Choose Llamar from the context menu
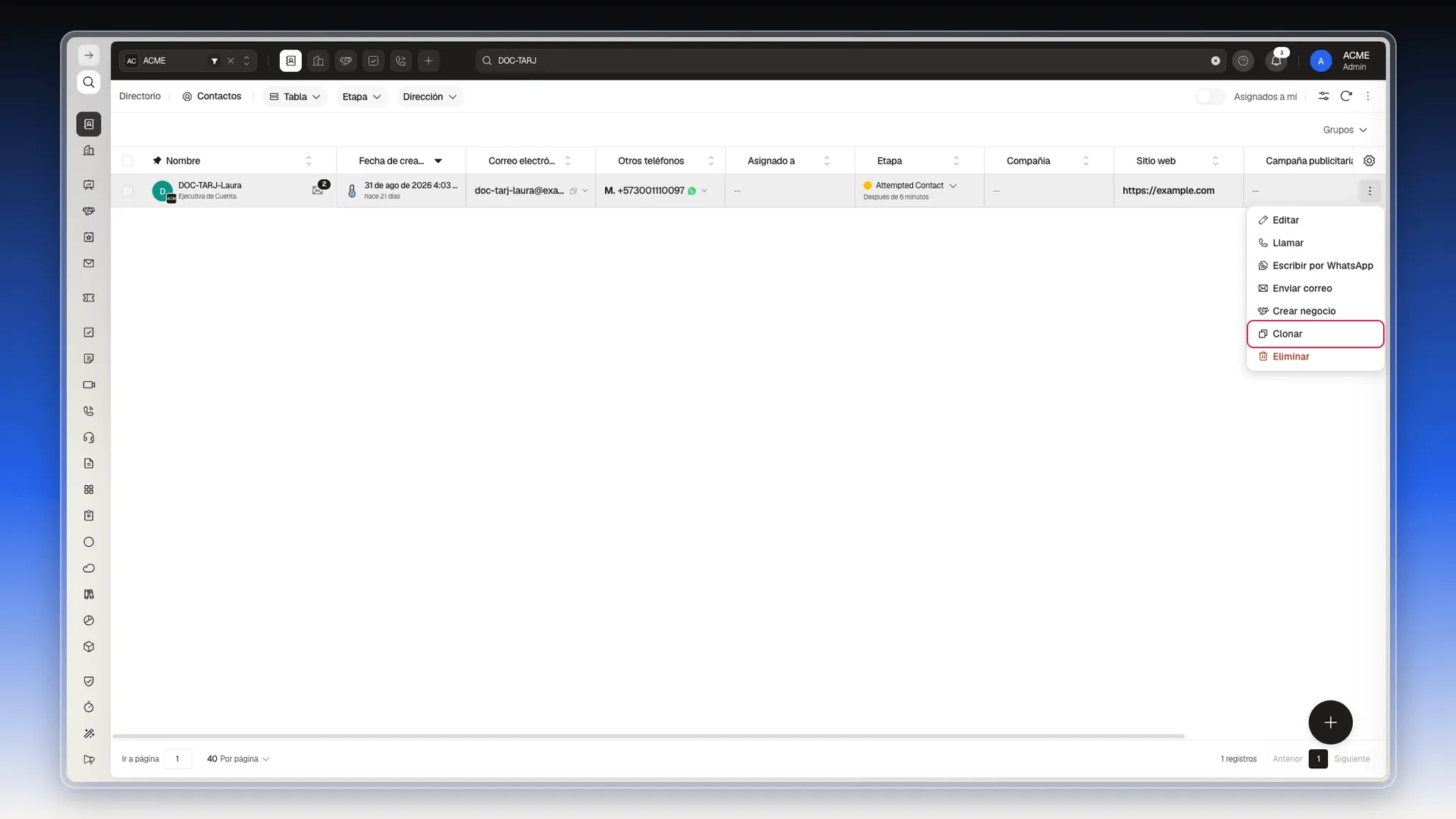The width and height of the screenshot is (1456, 819). [1315, 243]
